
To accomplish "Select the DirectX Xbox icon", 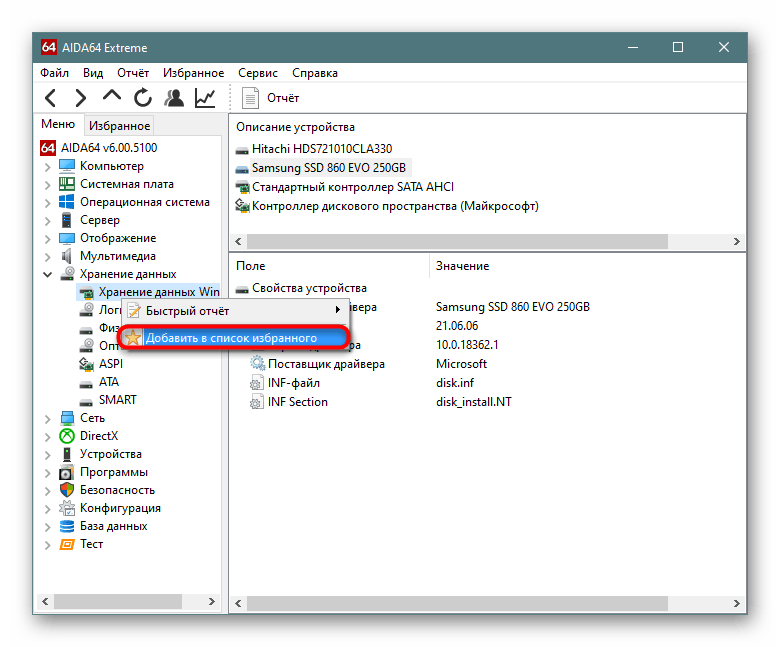I will (67, 436).
